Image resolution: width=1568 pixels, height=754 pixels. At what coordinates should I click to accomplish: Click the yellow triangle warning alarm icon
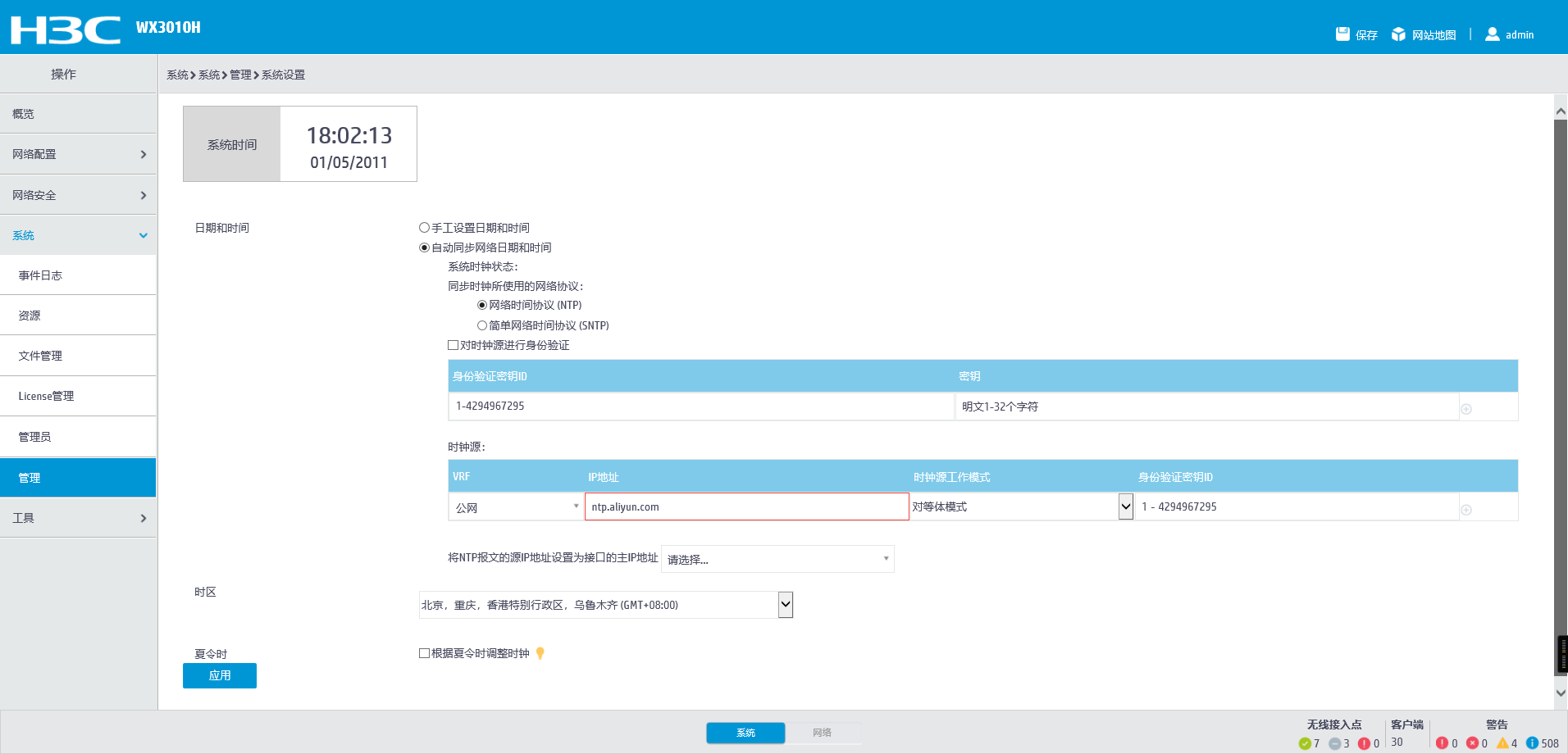pos(1502,743)
